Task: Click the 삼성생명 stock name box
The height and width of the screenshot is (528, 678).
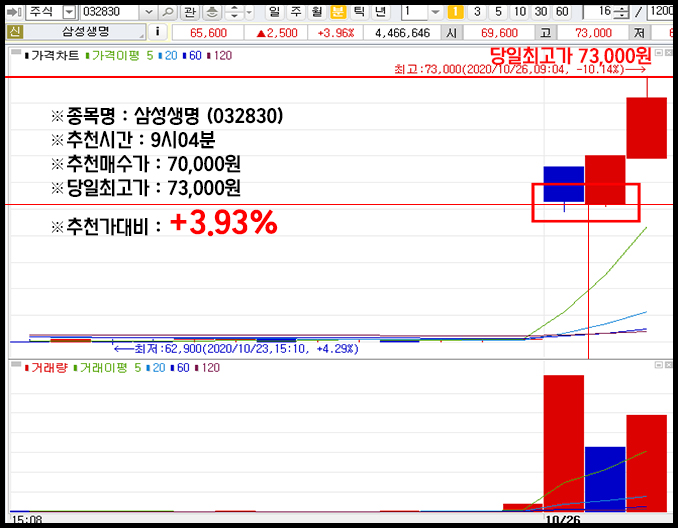Action: (86, 32)
